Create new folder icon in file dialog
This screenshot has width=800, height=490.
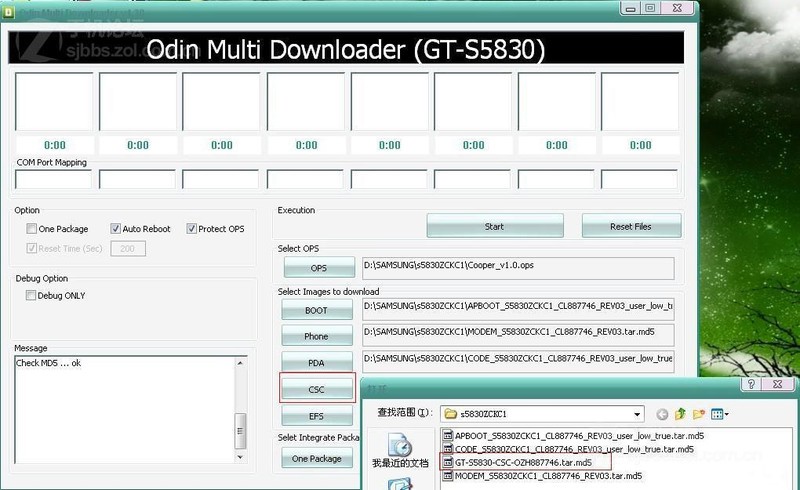point(698,414)
